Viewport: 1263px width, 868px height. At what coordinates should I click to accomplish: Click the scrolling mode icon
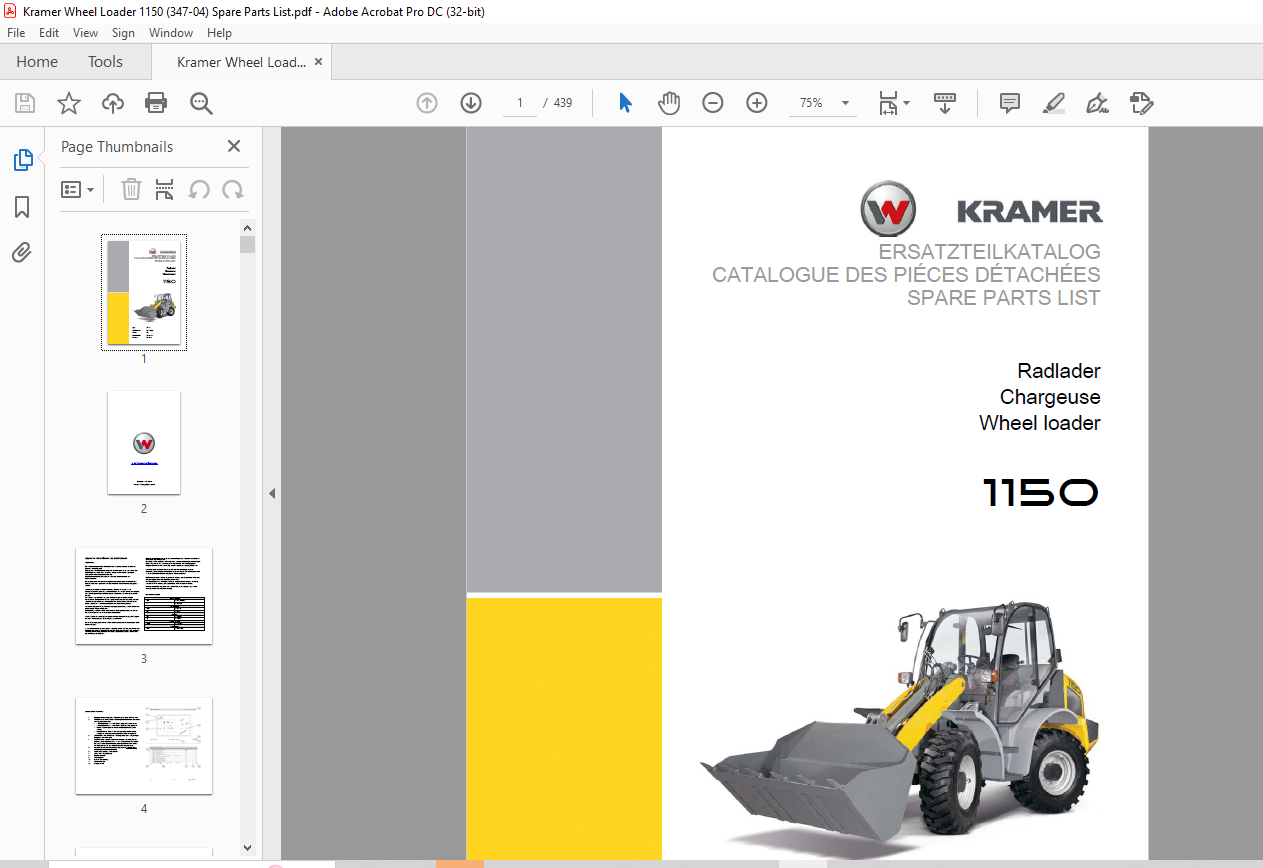tap(945, 103)
